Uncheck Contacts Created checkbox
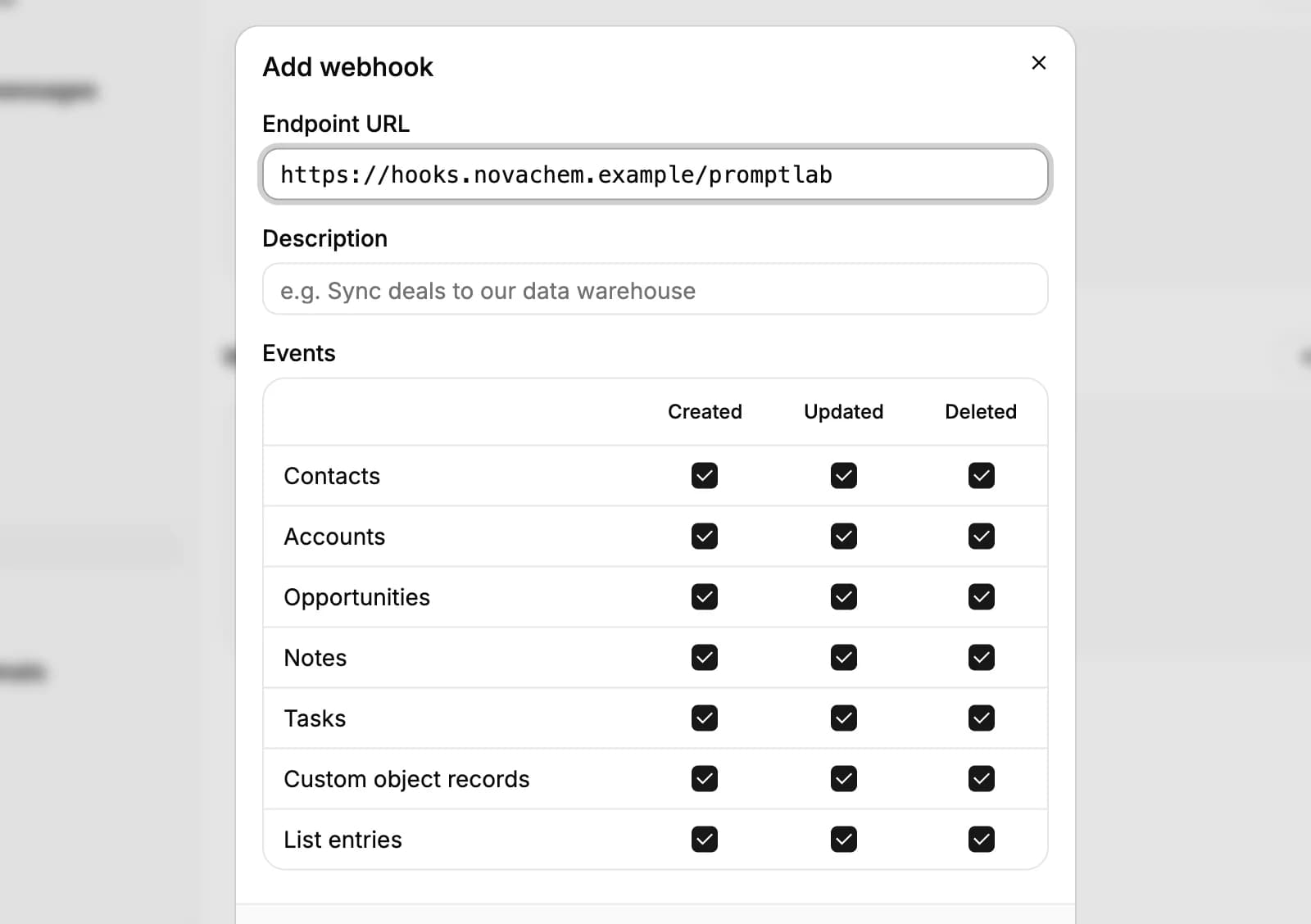This screenshot has width=1311, height=924. click(705, 476)
